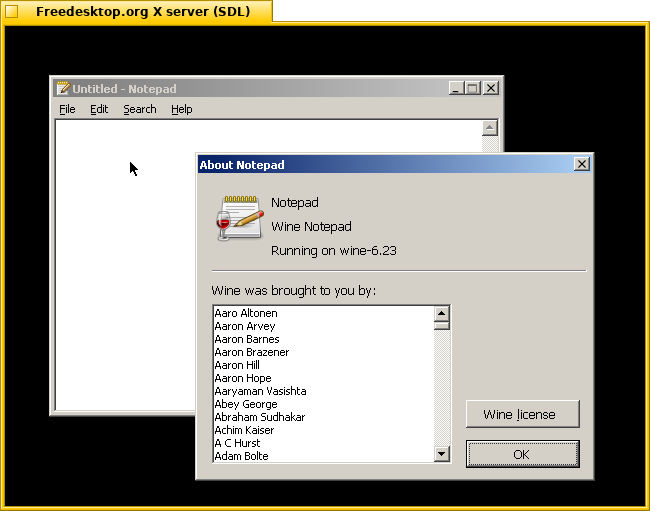Click the Wine Notepad icon in About dialog

click(239, 218)
